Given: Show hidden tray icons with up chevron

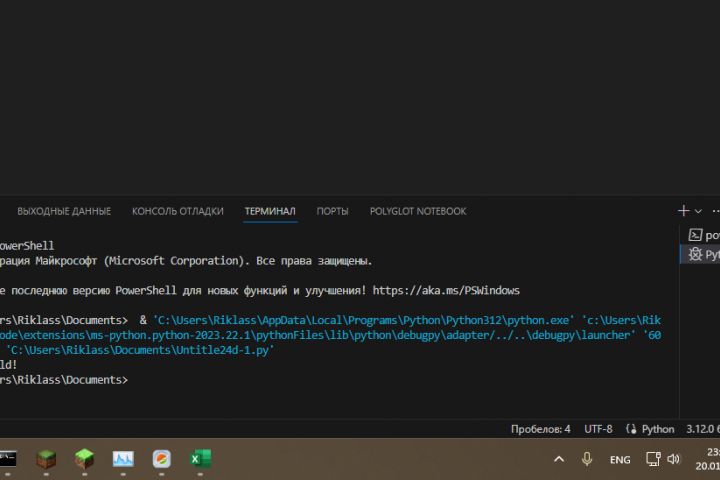Looking at the screenshot, I should (559, 459).
